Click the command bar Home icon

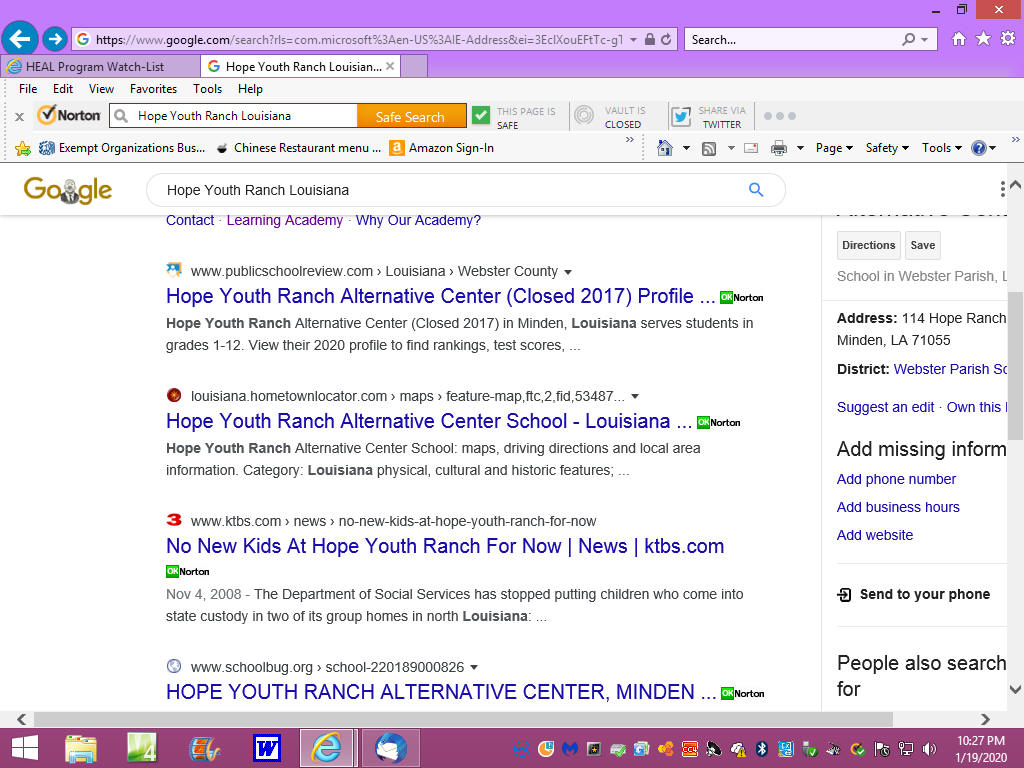[665, 148]
